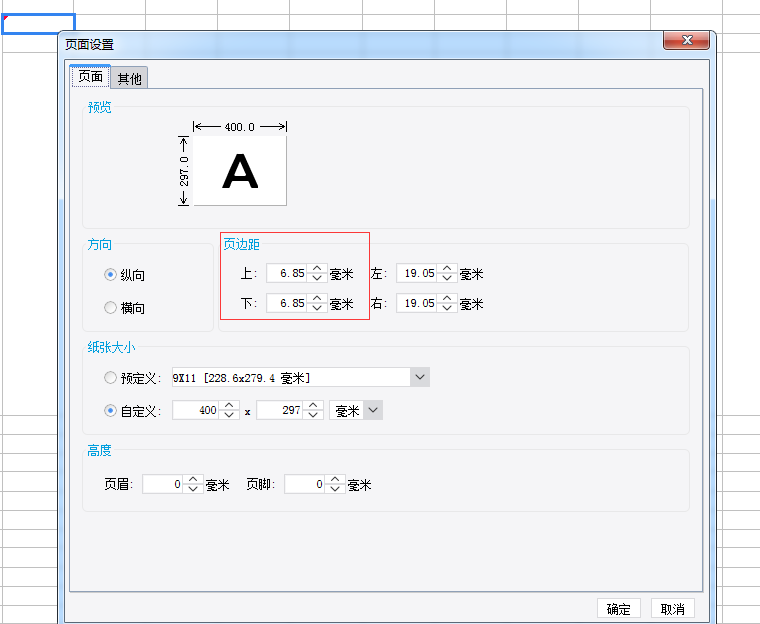
Task: Decrease the bottom margin spinner value
Action: [x=317, y=308]
